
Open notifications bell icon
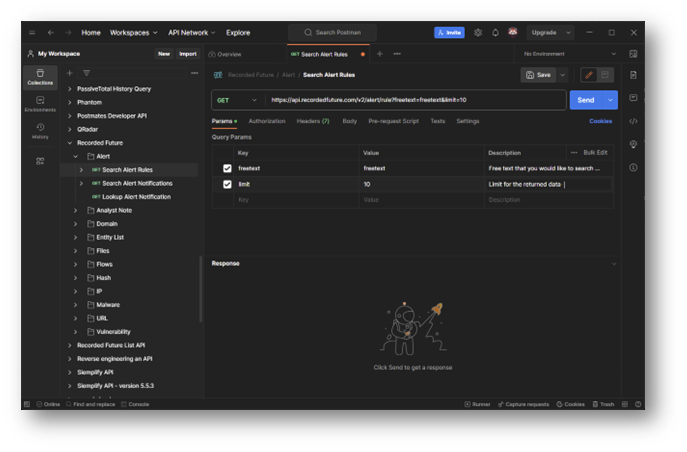(x=495, y=32)
